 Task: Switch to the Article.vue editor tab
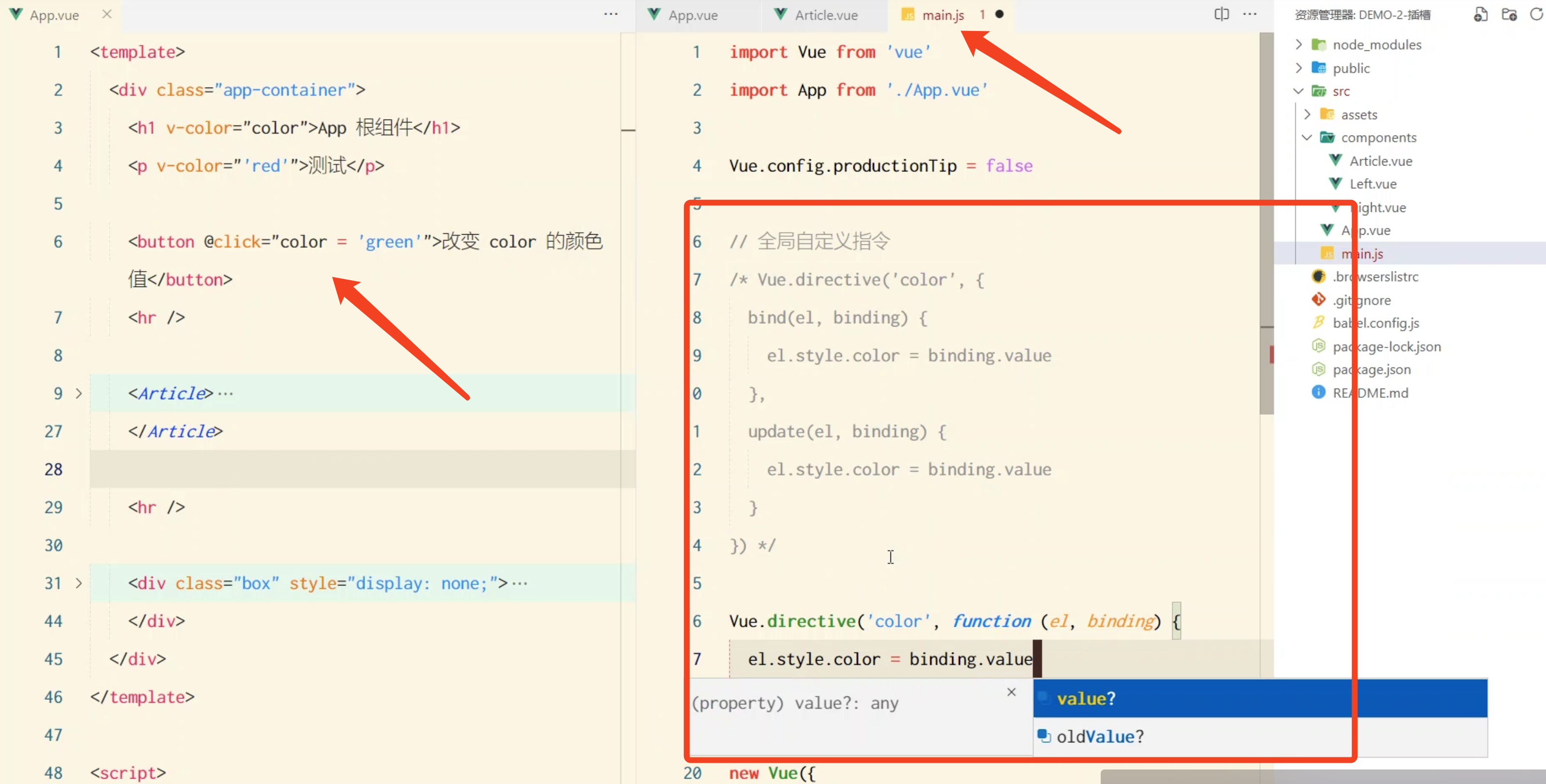click(x=825, y=15)
